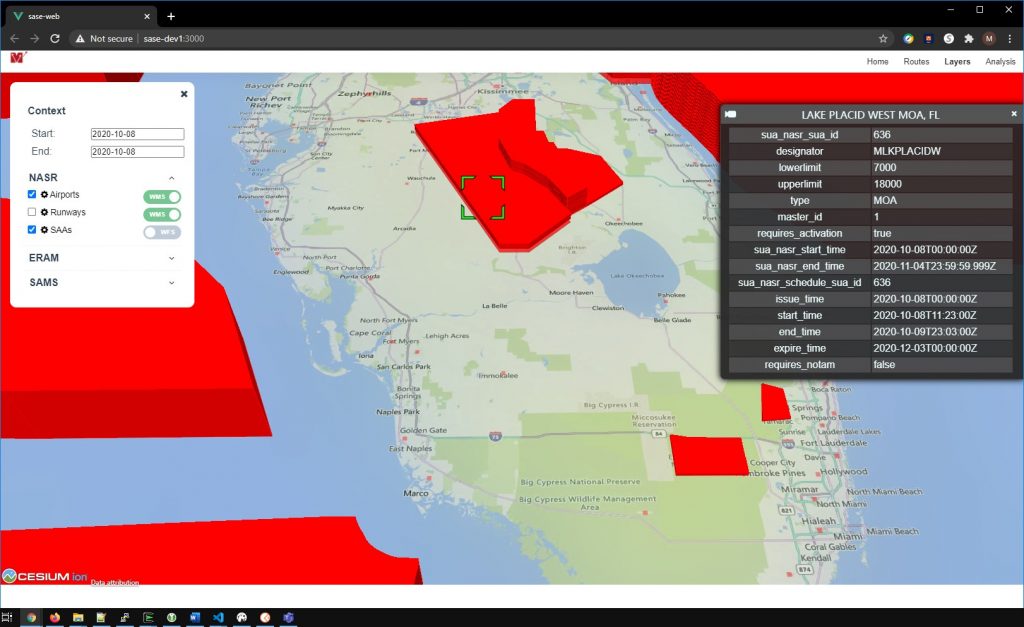1024x627 pixels.
Task: Open Runways layer settings gear
Action: tap(44, 212)
